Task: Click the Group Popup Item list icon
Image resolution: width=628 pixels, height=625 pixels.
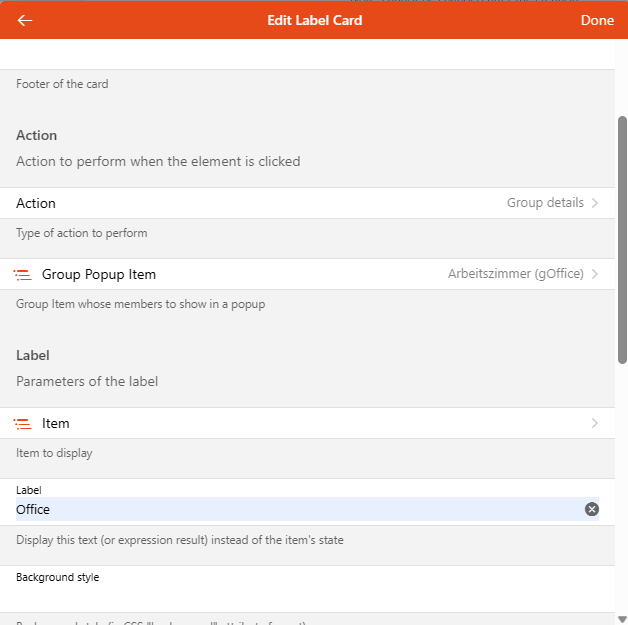Action: click(x=23, y=274)
